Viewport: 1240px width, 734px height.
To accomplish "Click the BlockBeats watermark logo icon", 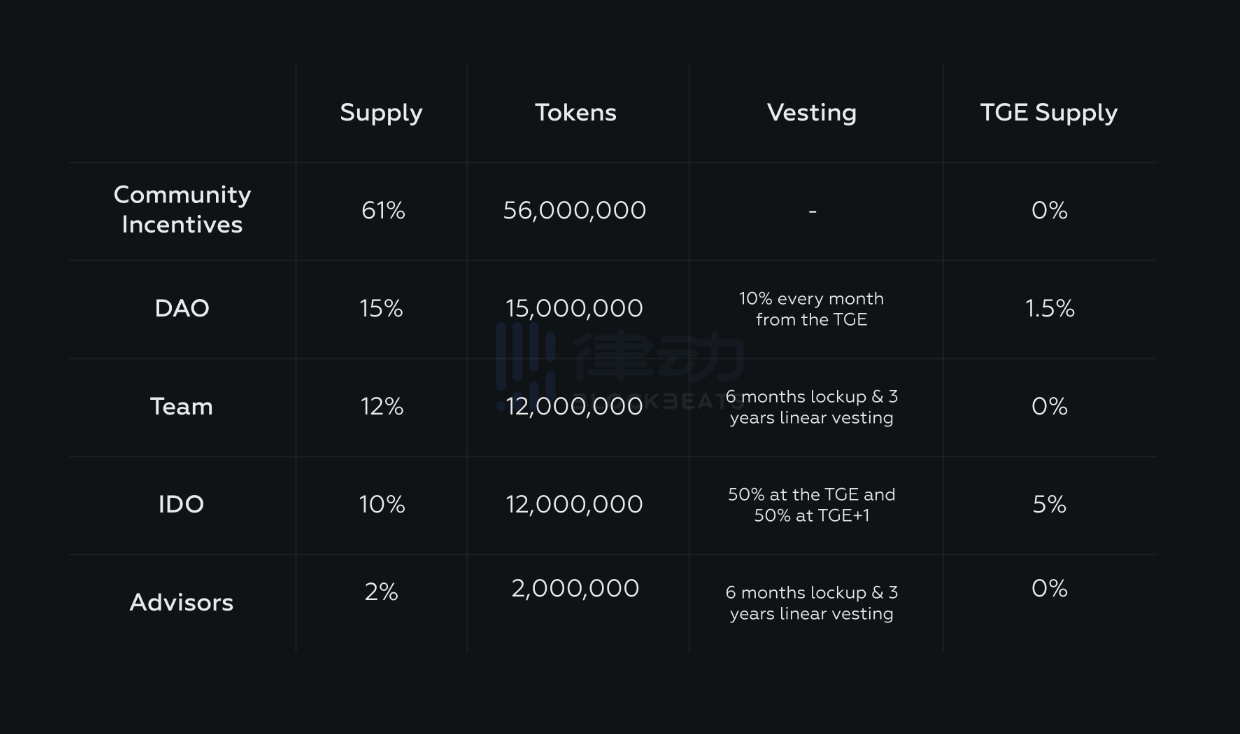I will (526, 358).
